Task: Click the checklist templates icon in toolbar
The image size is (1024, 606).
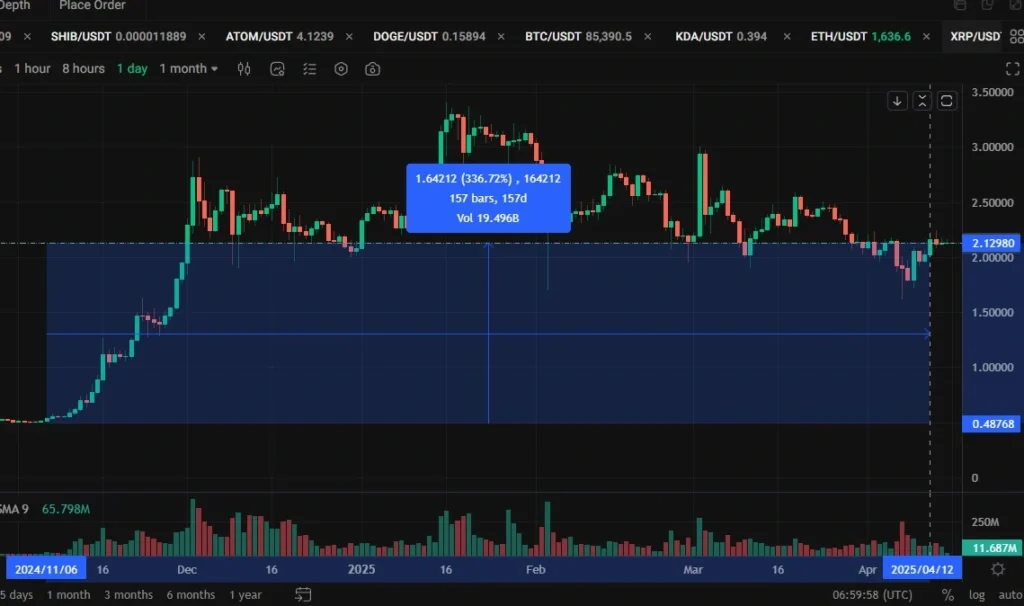Action: [x=309, y=69]
